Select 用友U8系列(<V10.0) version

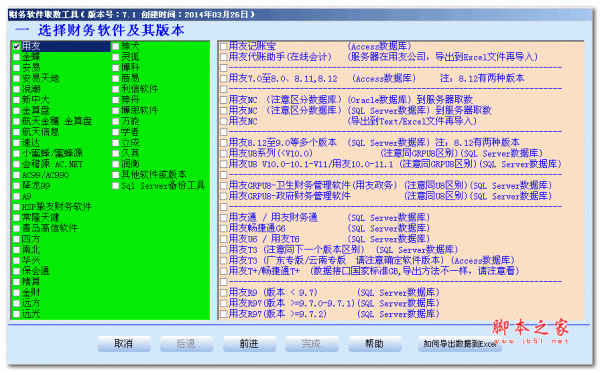click(x=224, y=153)
